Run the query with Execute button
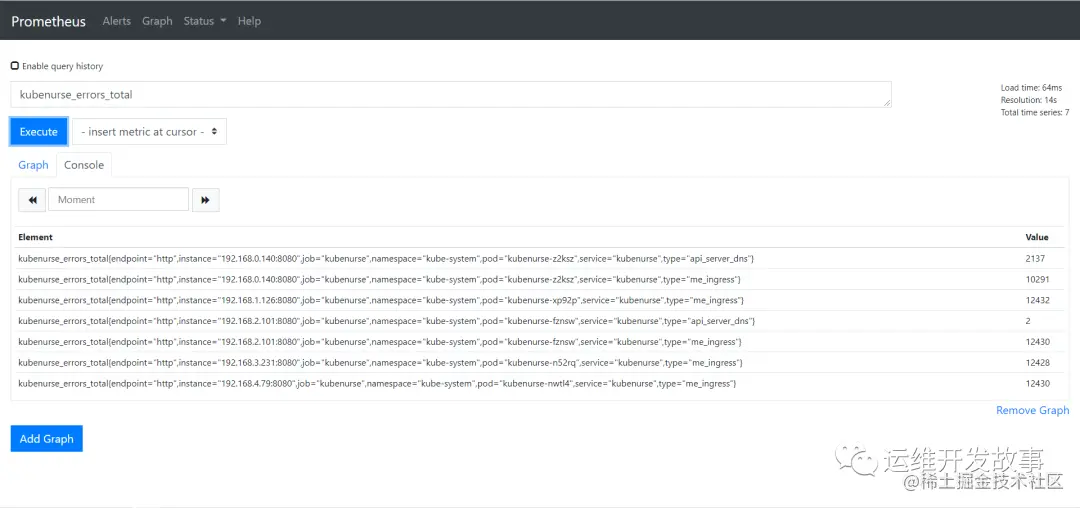 (39, 131)
